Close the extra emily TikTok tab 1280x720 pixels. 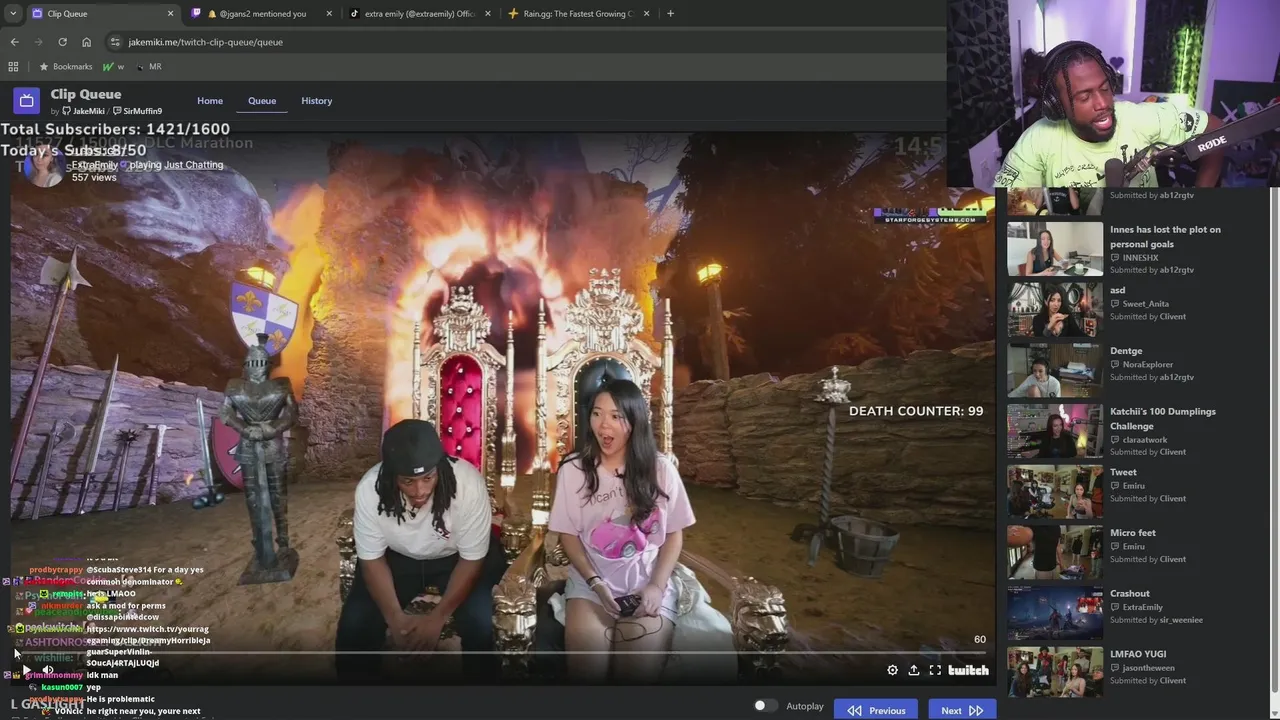coord(488,14)
